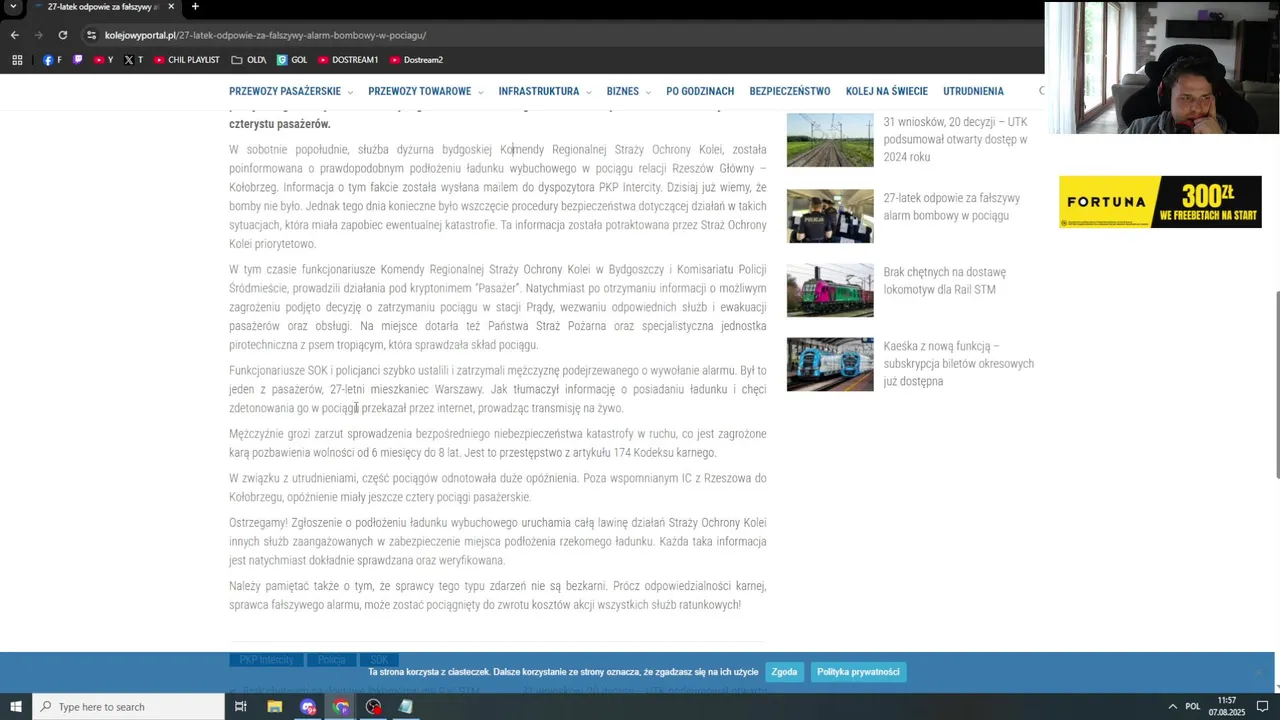Accept cookies with the Zgoda button
This screenshot has width=1280, height=720.
point(784,672)
